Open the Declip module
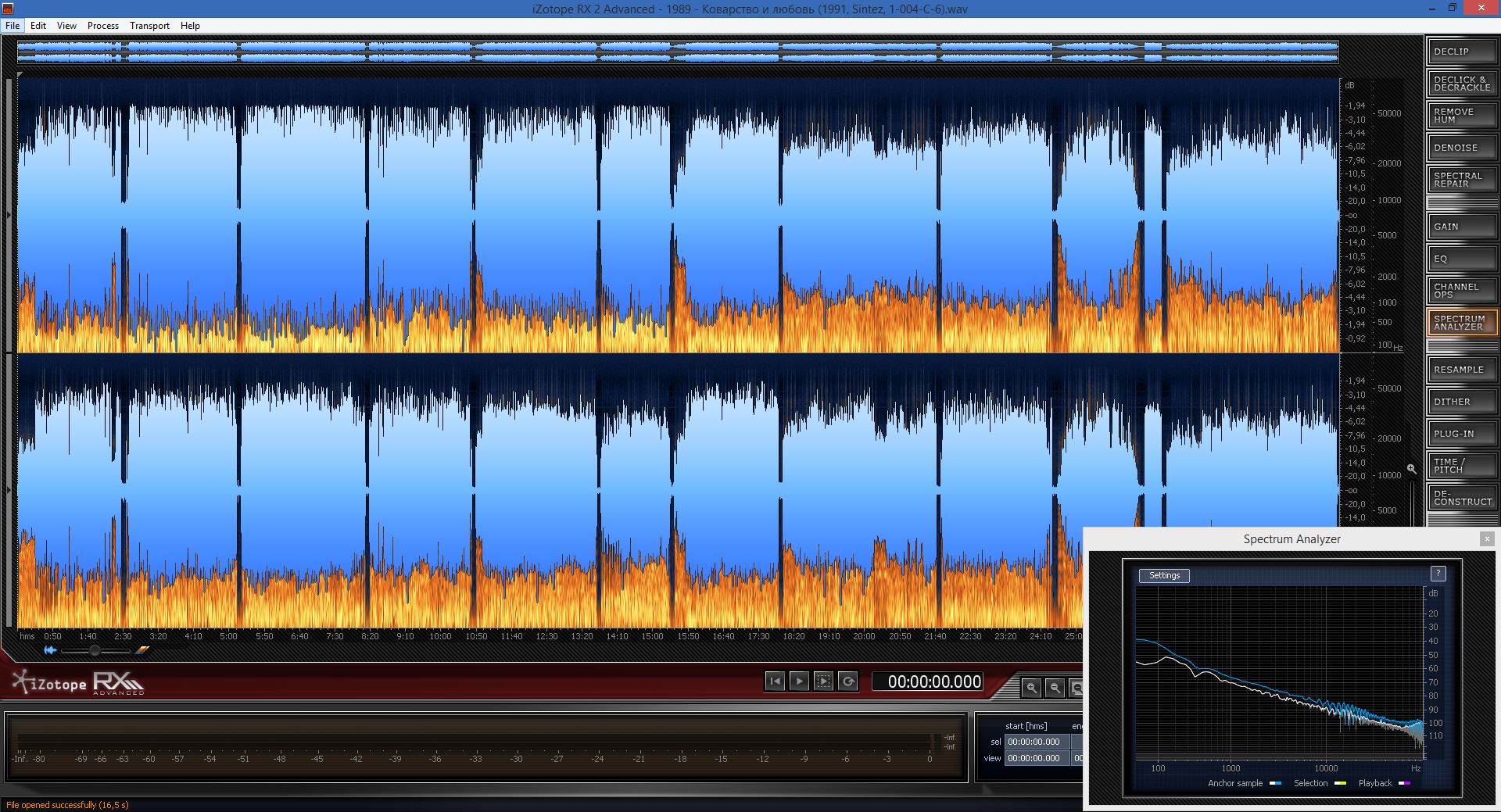 (x=1461, y=52)
